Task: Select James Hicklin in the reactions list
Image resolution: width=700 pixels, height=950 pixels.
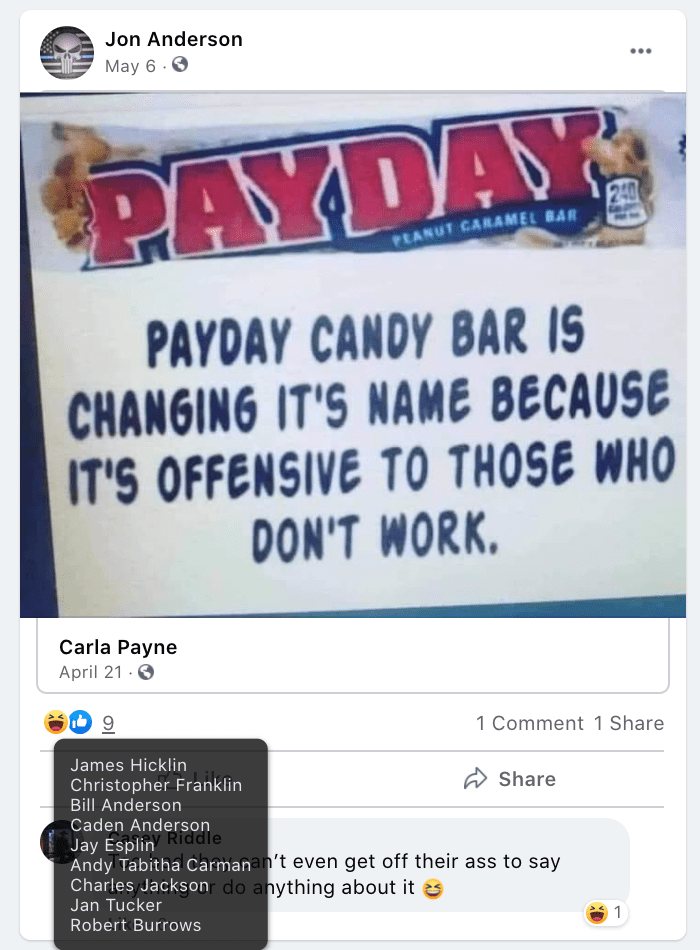Action: tap(128, 765)
